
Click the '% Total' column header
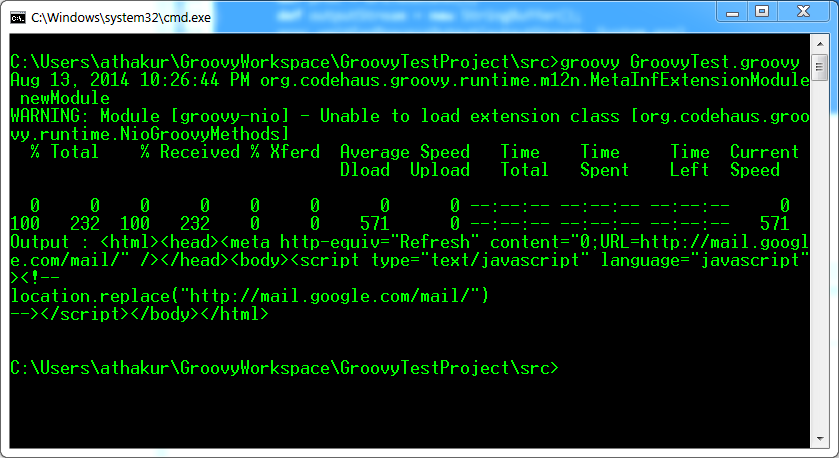pyautogui.click(x=65, y=152)
